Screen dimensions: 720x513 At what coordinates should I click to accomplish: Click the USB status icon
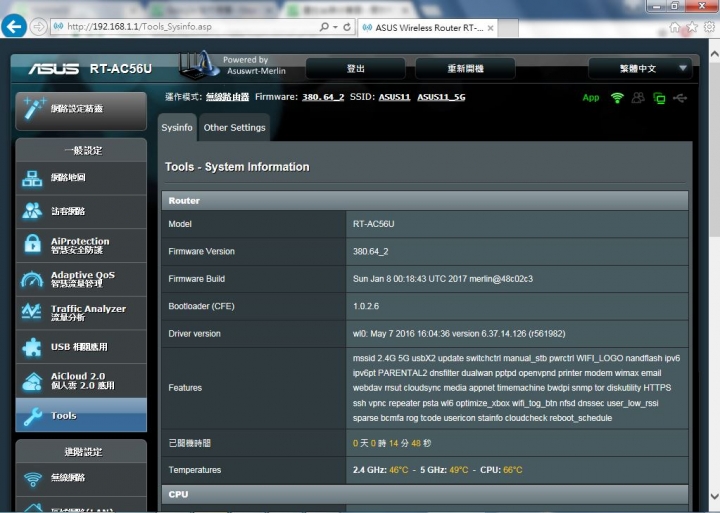(680, 98)
